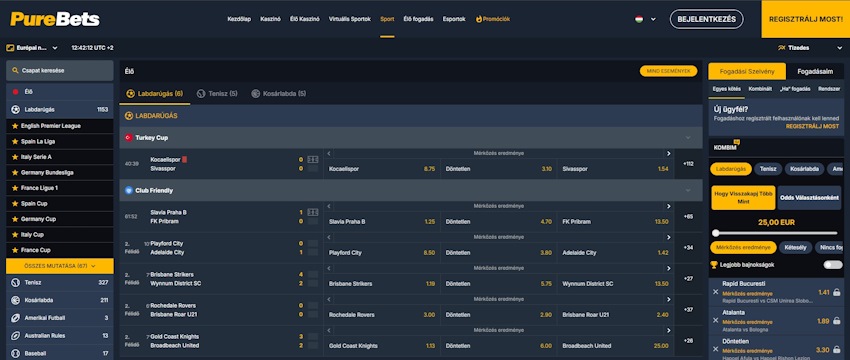Click the flame icon on Promóciók
Viewport: 850px width, 360px height.
point(479,19)
